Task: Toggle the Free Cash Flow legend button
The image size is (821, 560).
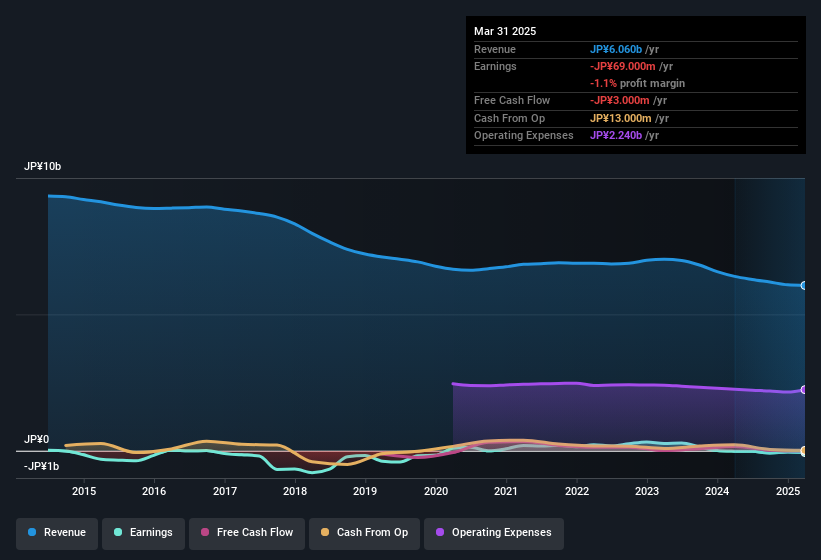Action: (247, 533)
